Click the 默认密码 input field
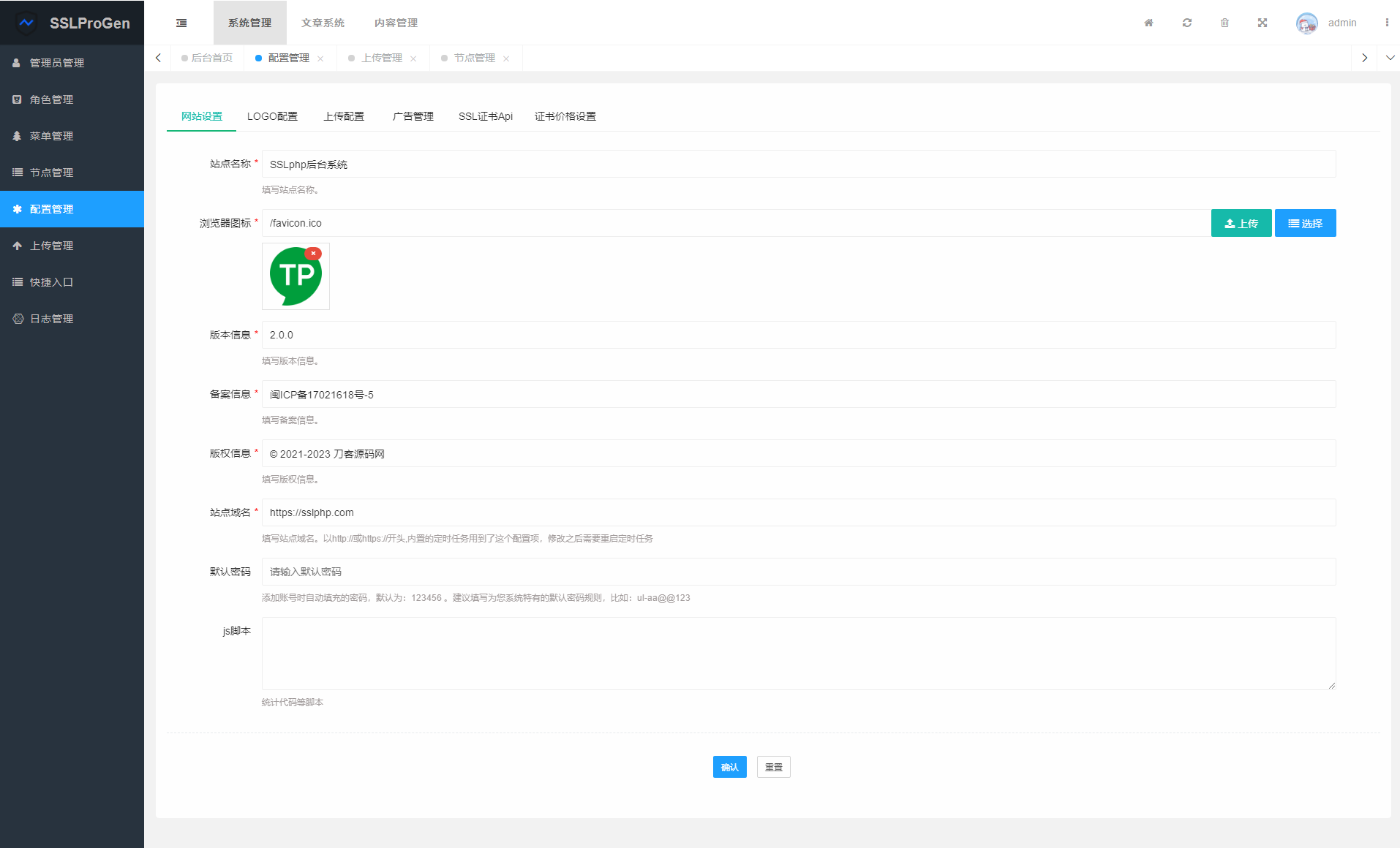 tap(658, 572)
